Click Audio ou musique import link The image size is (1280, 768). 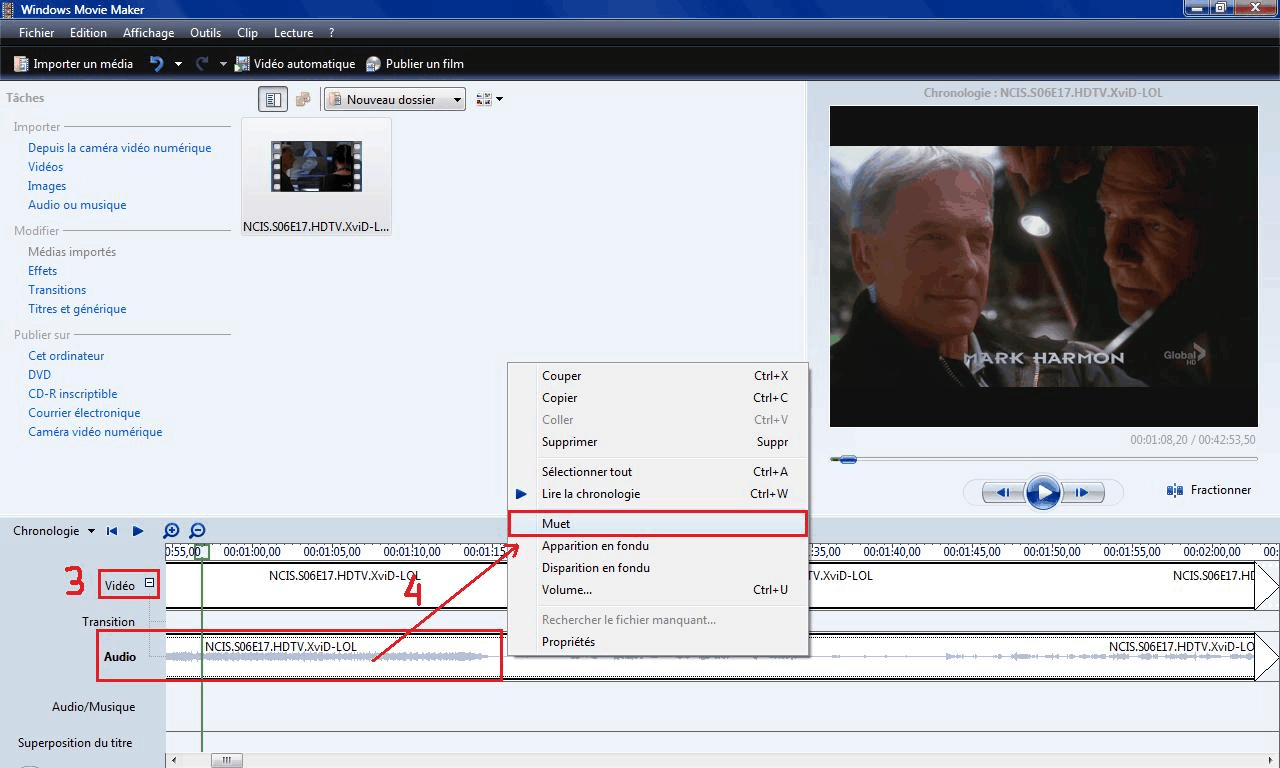click(77, 205)
